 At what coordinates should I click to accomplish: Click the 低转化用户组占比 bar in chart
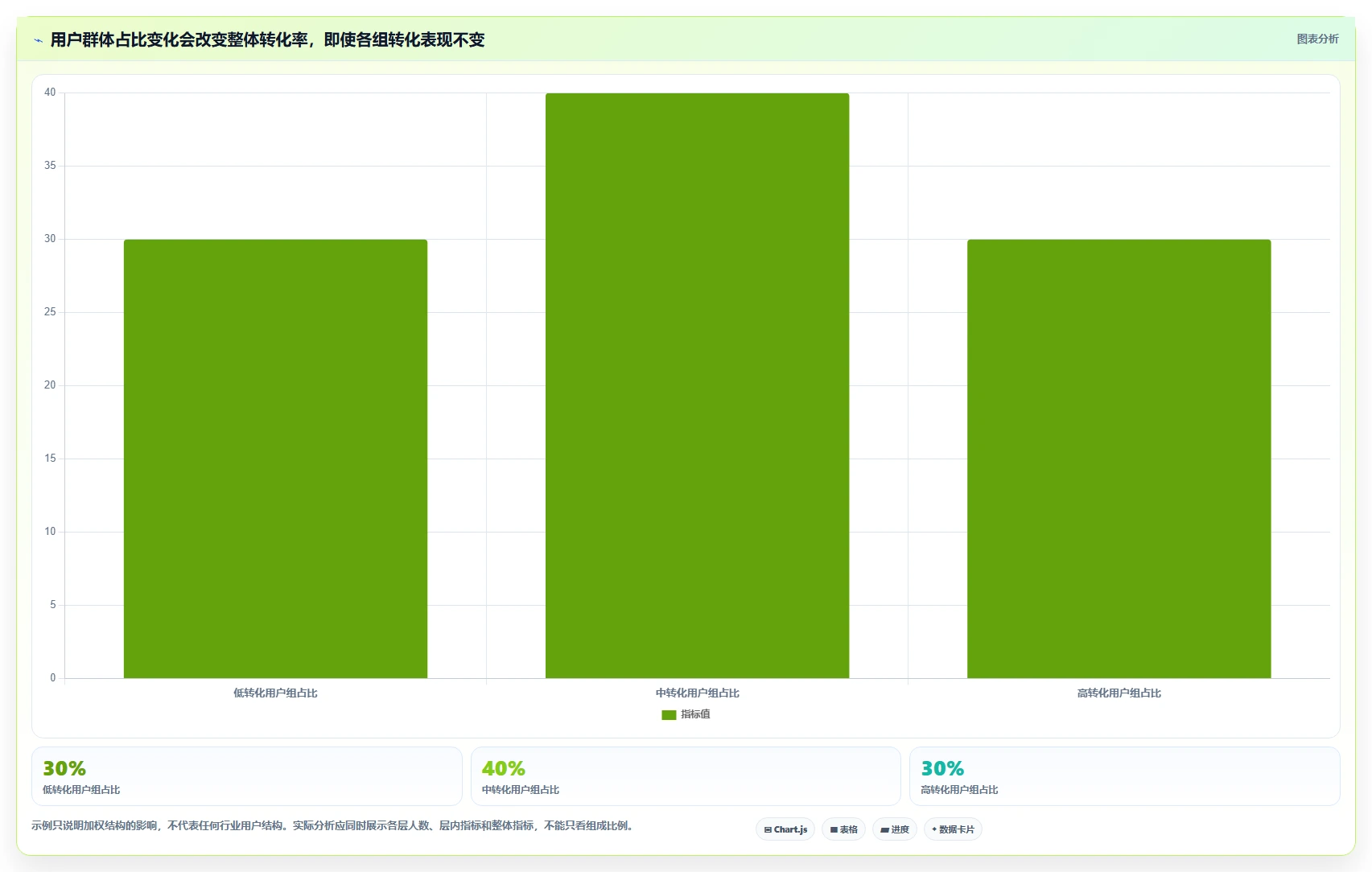pyautogui.click(x=275, y=459)
